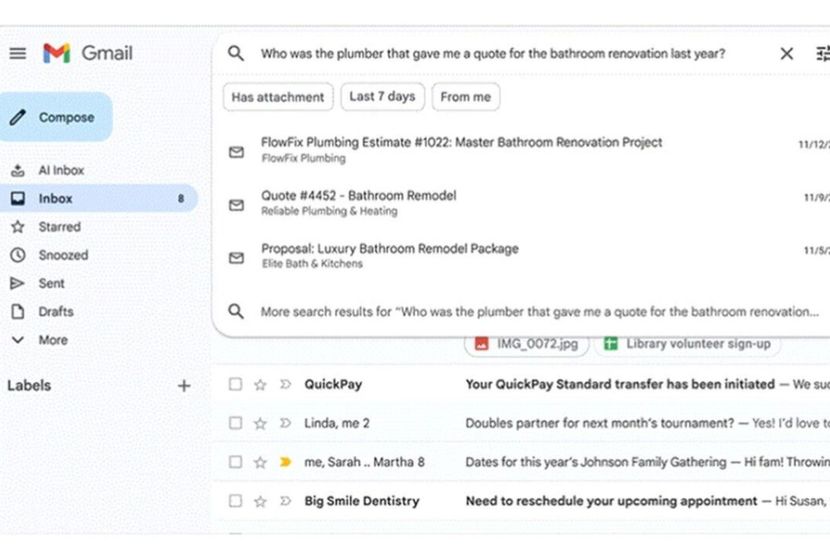Expand the More section in sidebar

52,340
